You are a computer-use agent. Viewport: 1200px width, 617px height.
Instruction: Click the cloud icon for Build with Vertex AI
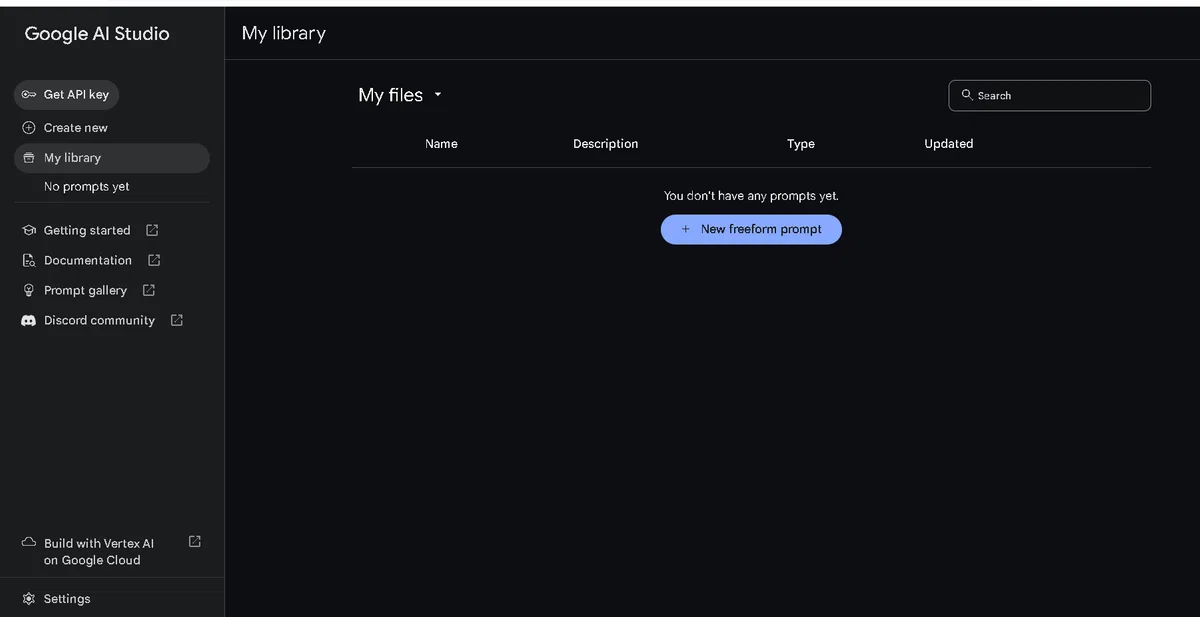tap(29, 542)
